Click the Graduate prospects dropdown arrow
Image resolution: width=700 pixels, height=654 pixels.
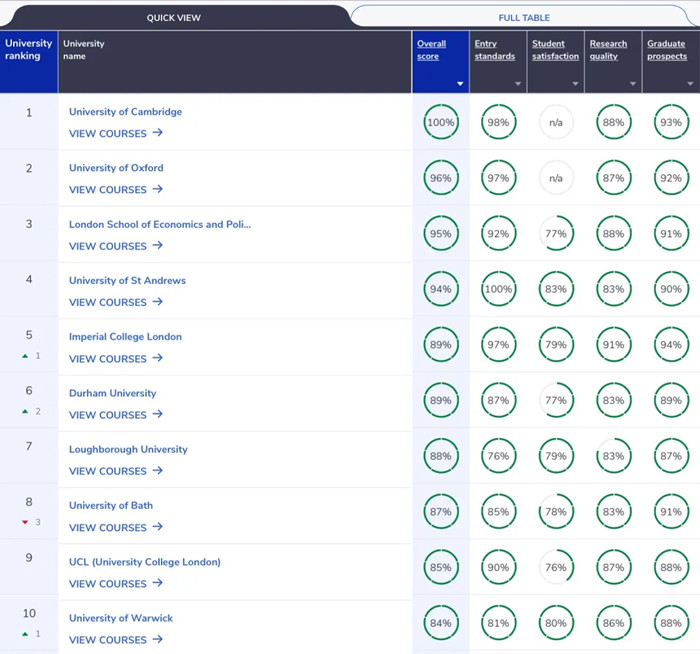pos(690,84)
